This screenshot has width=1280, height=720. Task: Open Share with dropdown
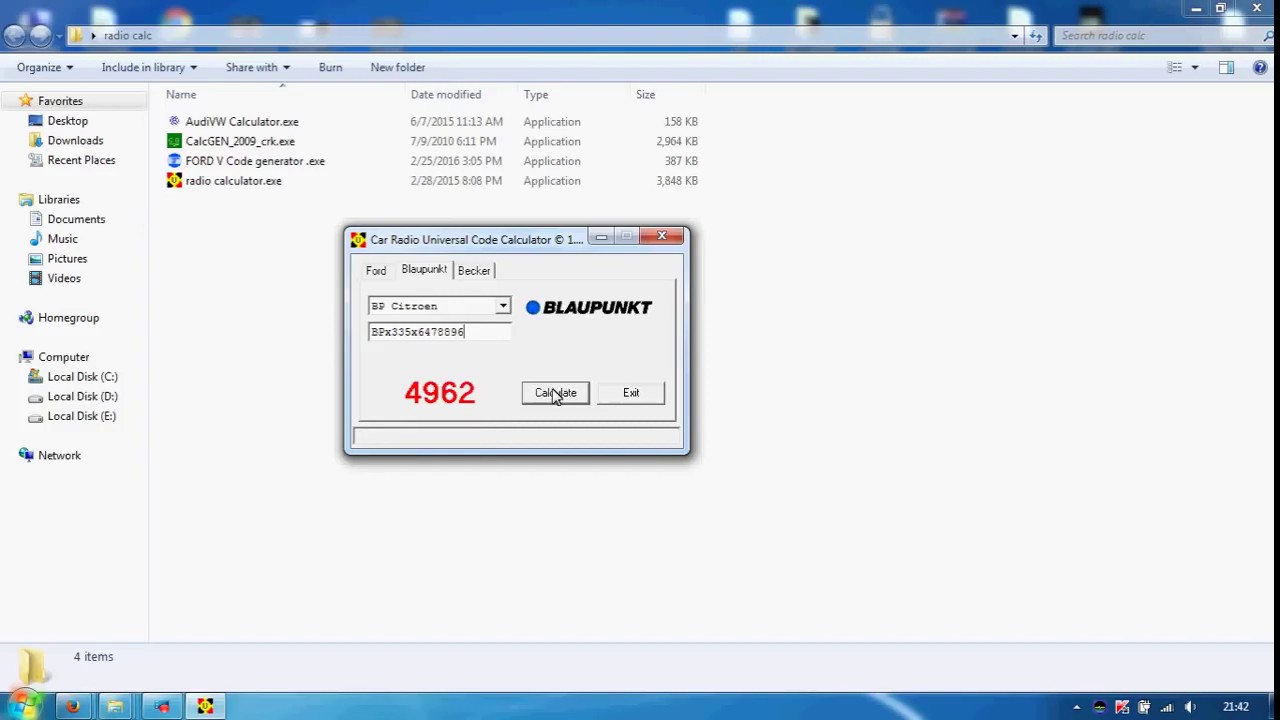[257, 67]
